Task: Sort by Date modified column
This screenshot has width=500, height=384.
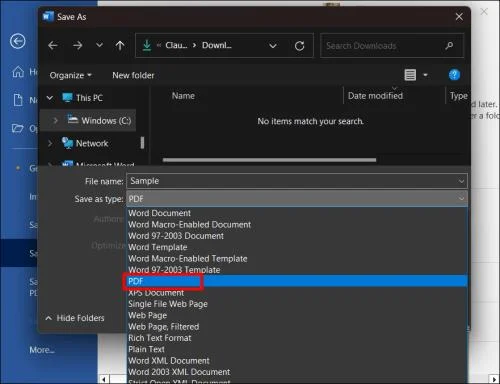Action: click(x=375, y=96)
